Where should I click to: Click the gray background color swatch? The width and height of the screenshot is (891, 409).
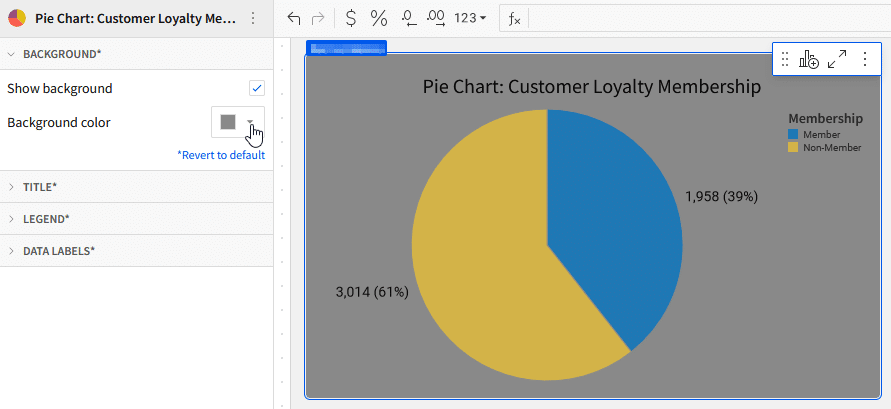[228, 122]
